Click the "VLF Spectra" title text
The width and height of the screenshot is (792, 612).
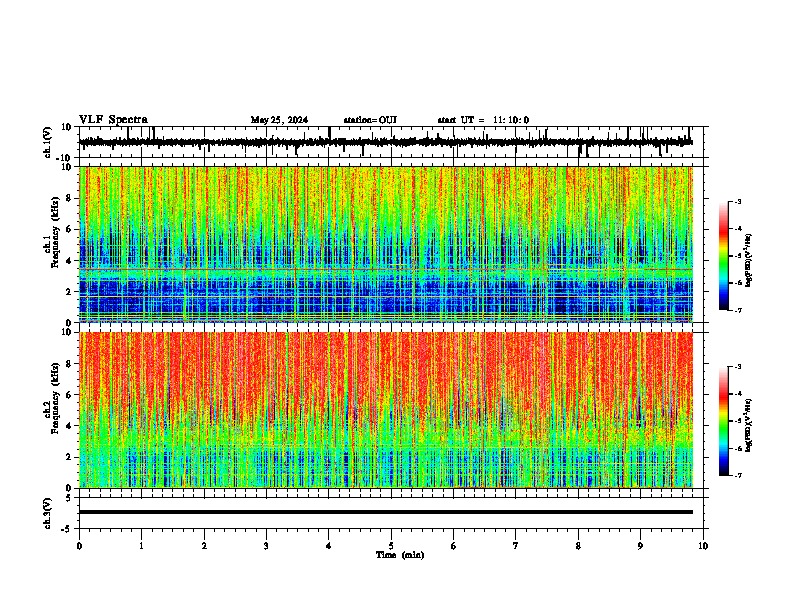[113, 120]
